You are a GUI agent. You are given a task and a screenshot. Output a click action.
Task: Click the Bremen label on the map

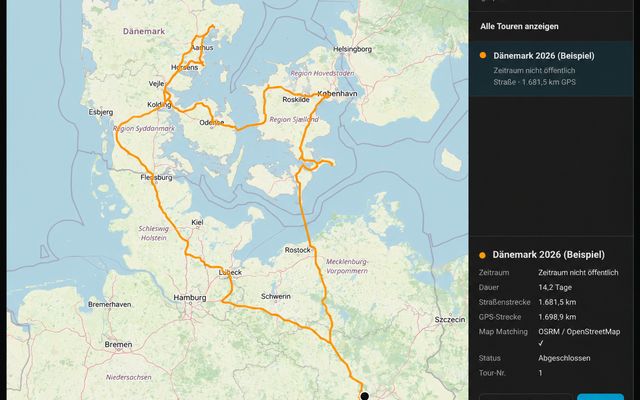tap(118, 344)
